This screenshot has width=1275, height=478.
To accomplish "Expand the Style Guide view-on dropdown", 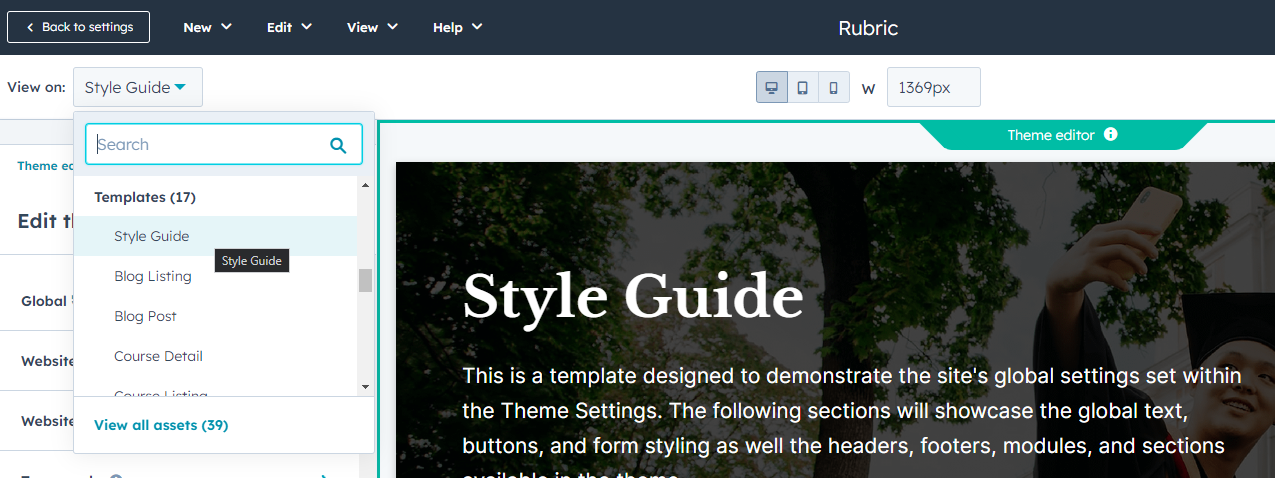I will click(138, 87).
